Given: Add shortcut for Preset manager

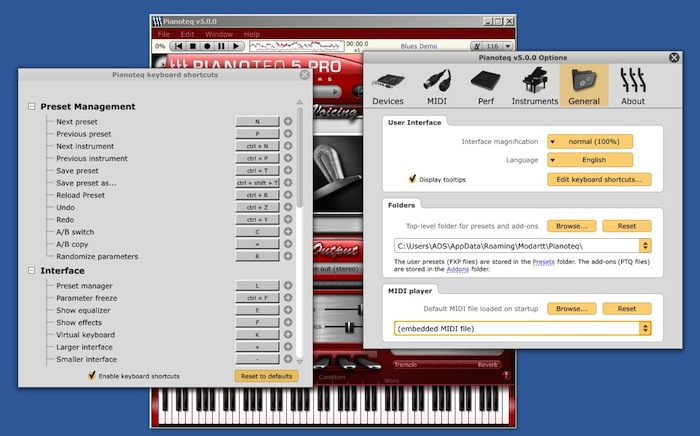Looking at the screenshot, I should tap(288, 285).
